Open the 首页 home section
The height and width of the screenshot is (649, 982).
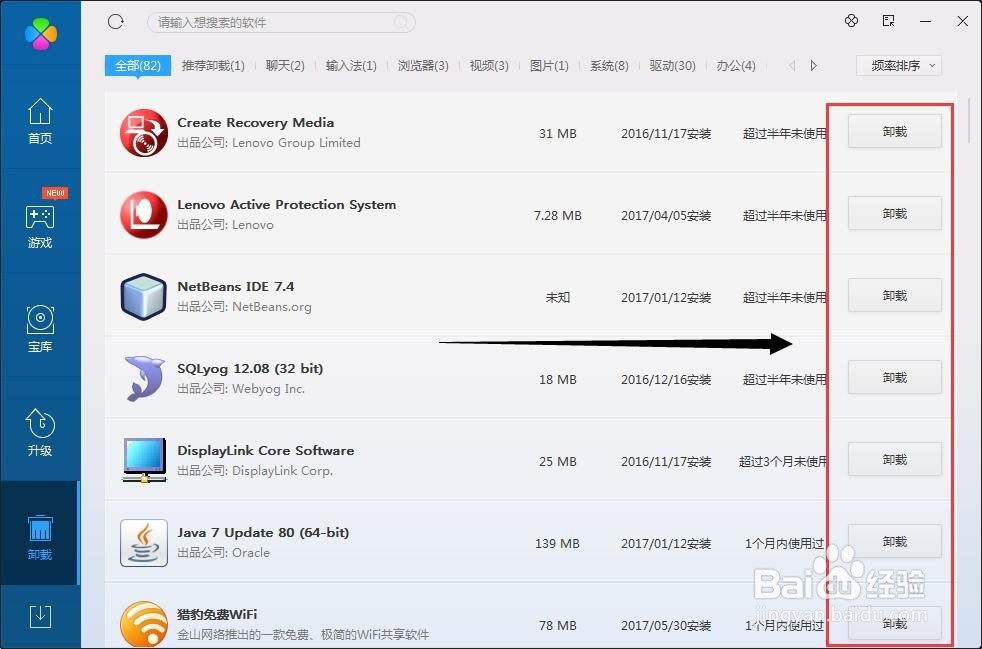pyautogui.click(x=40, y=121)
